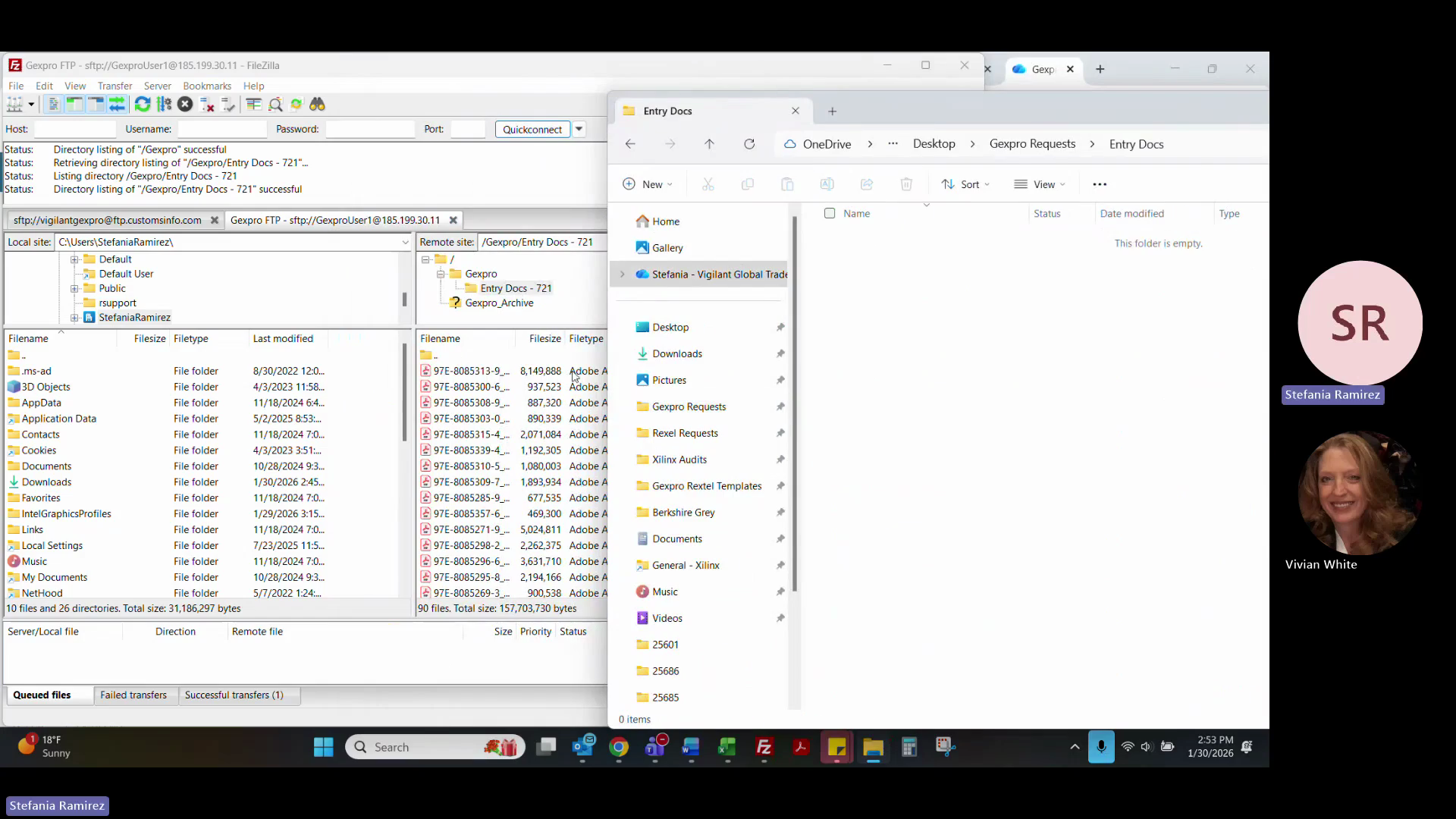Screen dimensions: 1456x819
Task: Click the binoculars file search icon
Action: [317, 105]
